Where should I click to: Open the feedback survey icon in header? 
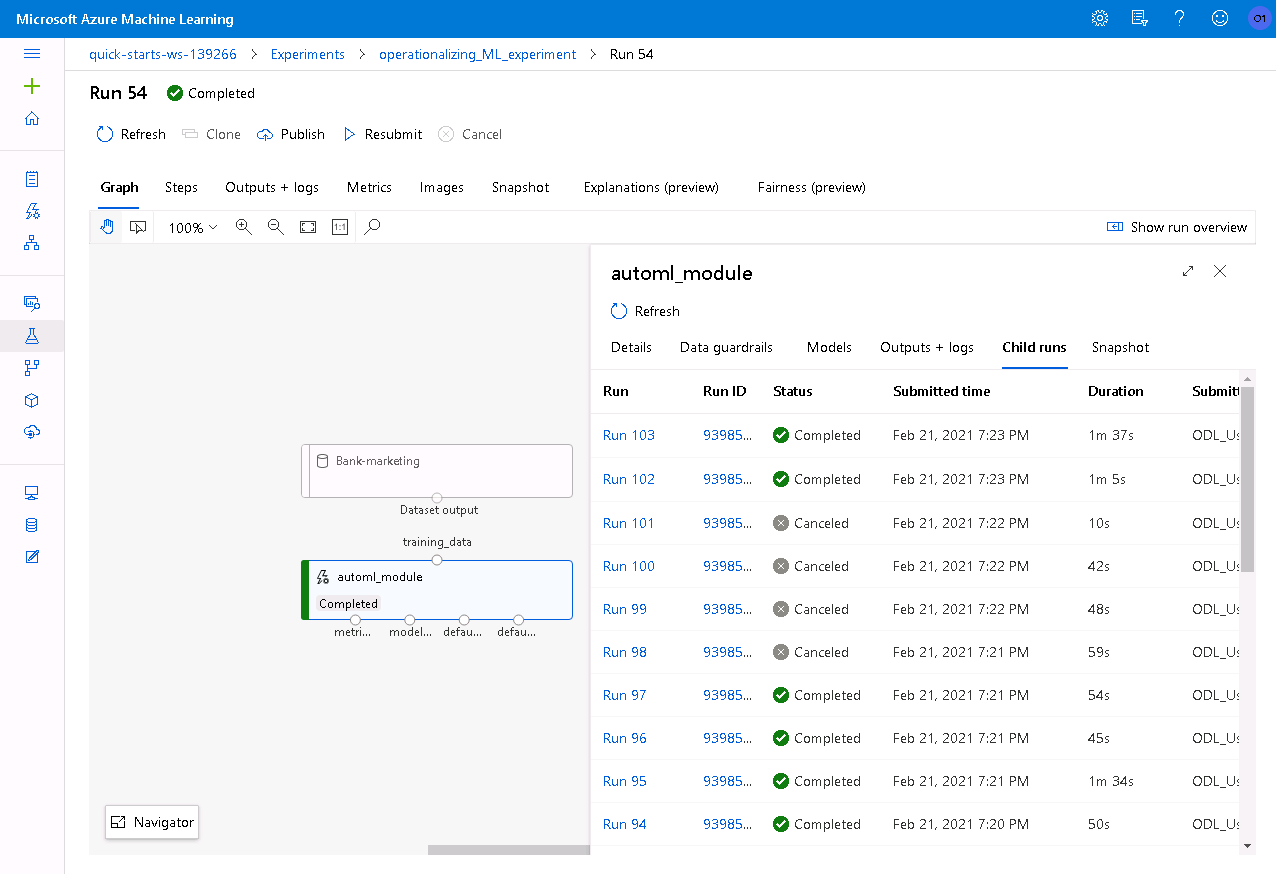click(x=1140, y=18)
